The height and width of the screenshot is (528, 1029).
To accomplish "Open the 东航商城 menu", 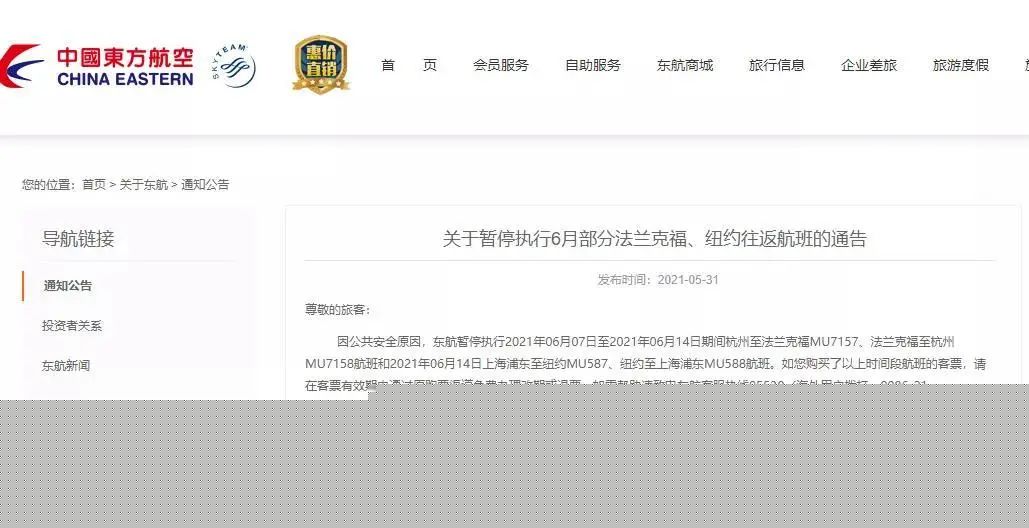I will click(x=685, y=65).
